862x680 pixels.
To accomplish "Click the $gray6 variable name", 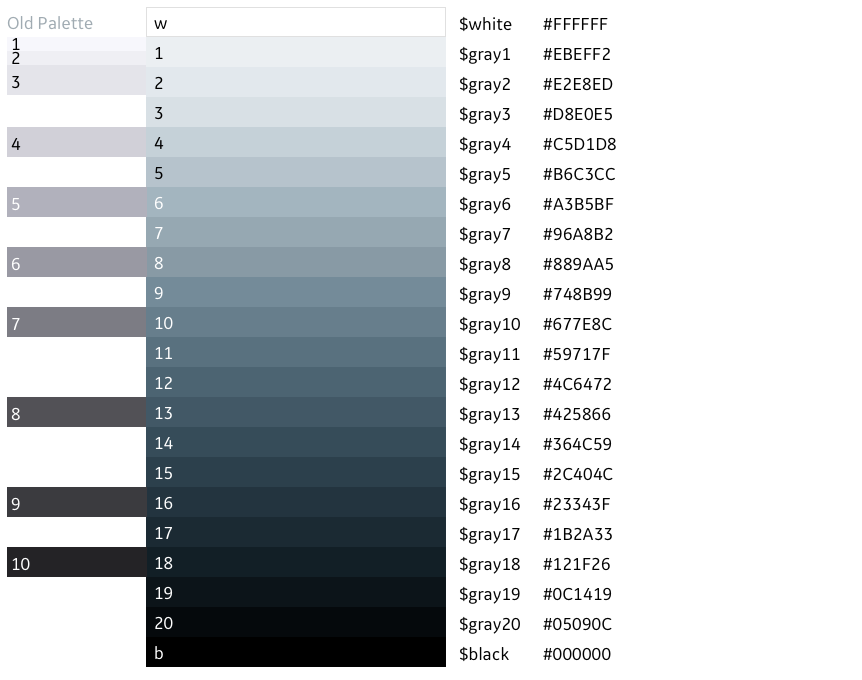I will tap(485, 204).
